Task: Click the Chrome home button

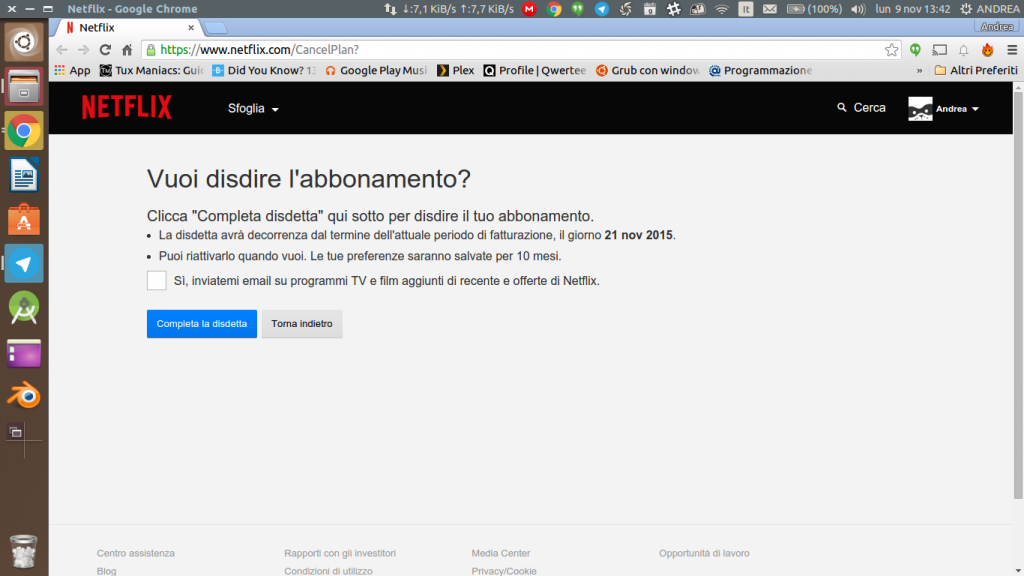Action: click(127, 50)
